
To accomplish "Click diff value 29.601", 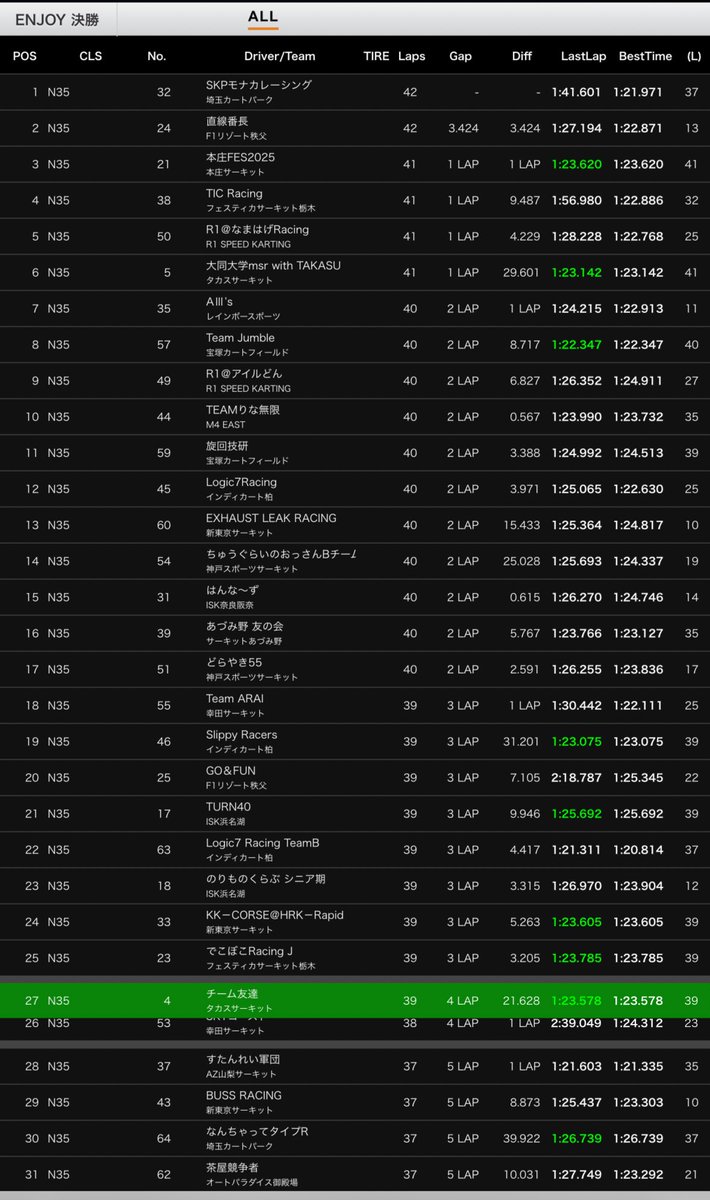I will 521,273.
